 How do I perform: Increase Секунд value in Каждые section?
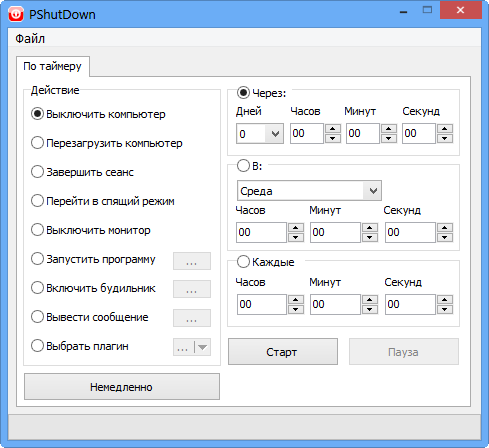[445, 299]
